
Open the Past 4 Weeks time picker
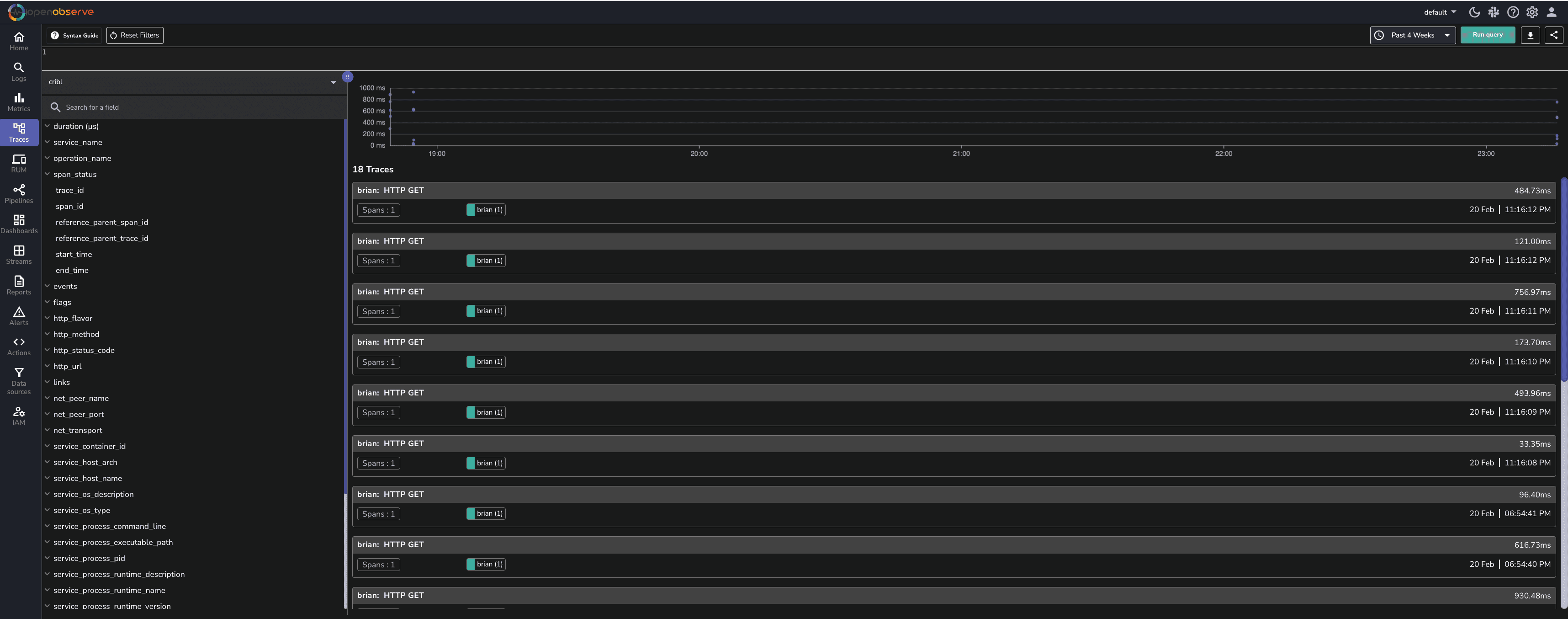click(x=1412, y=35)
